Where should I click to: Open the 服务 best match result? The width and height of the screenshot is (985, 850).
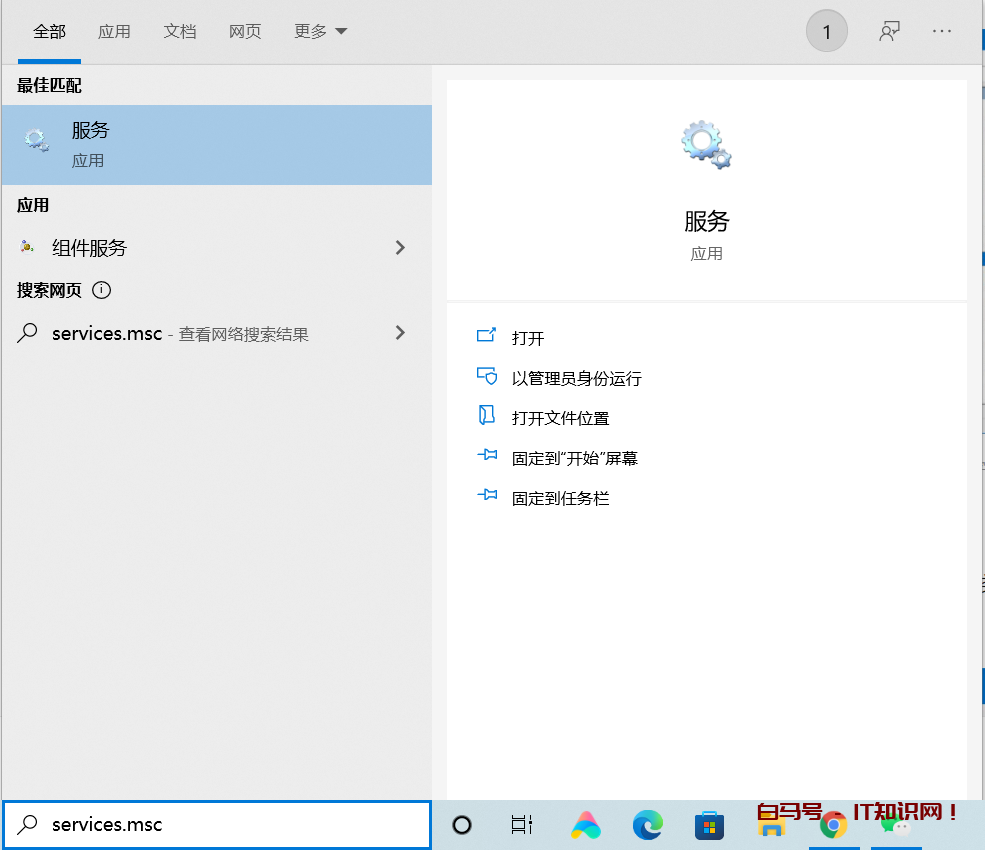pos(215,145)
